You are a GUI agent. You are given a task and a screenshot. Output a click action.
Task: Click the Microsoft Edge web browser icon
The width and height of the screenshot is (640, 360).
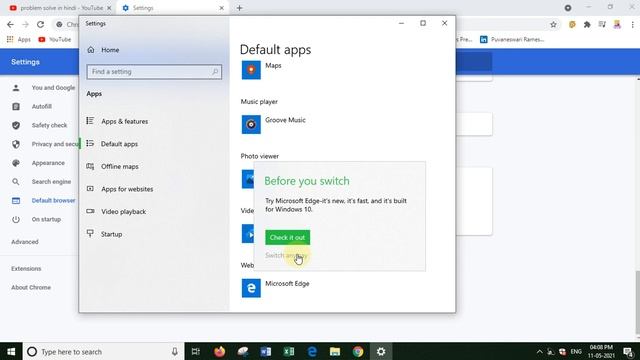[x=251, y=288]
